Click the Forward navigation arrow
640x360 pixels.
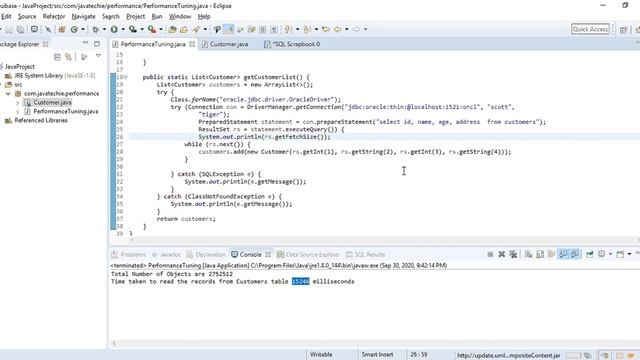point(357,29)
